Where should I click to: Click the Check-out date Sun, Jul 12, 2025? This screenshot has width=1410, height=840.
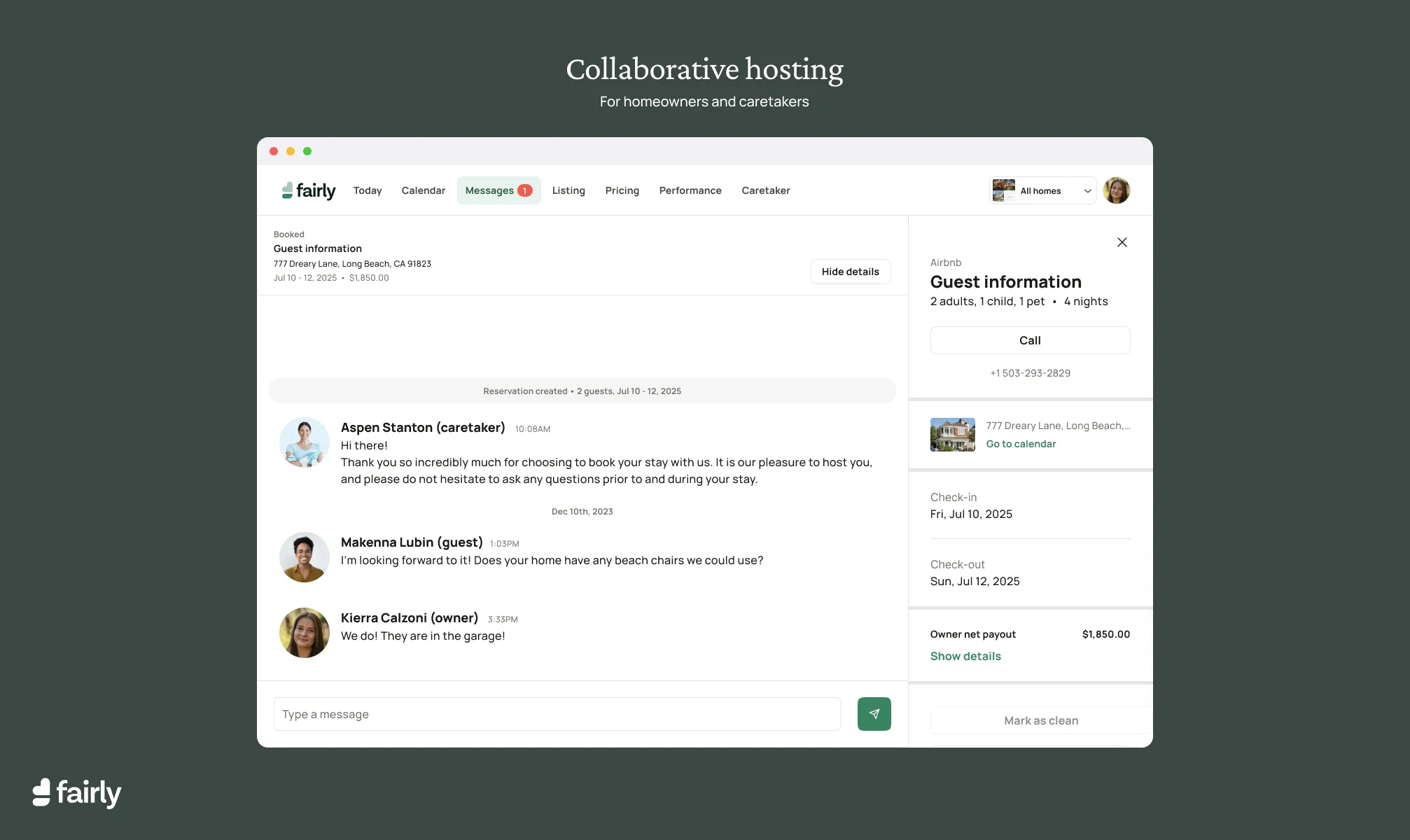click(x=975, y=581)
